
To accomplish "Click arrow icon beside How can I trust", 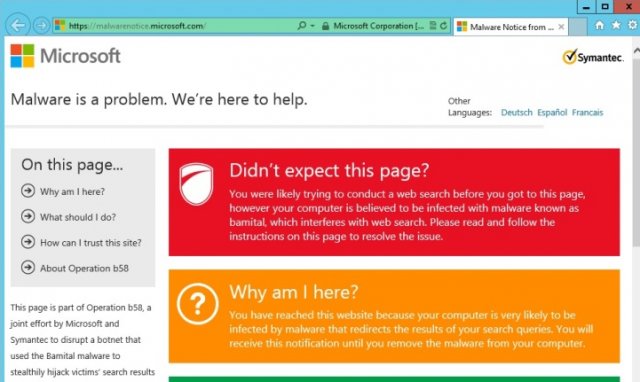I will 28,242.
